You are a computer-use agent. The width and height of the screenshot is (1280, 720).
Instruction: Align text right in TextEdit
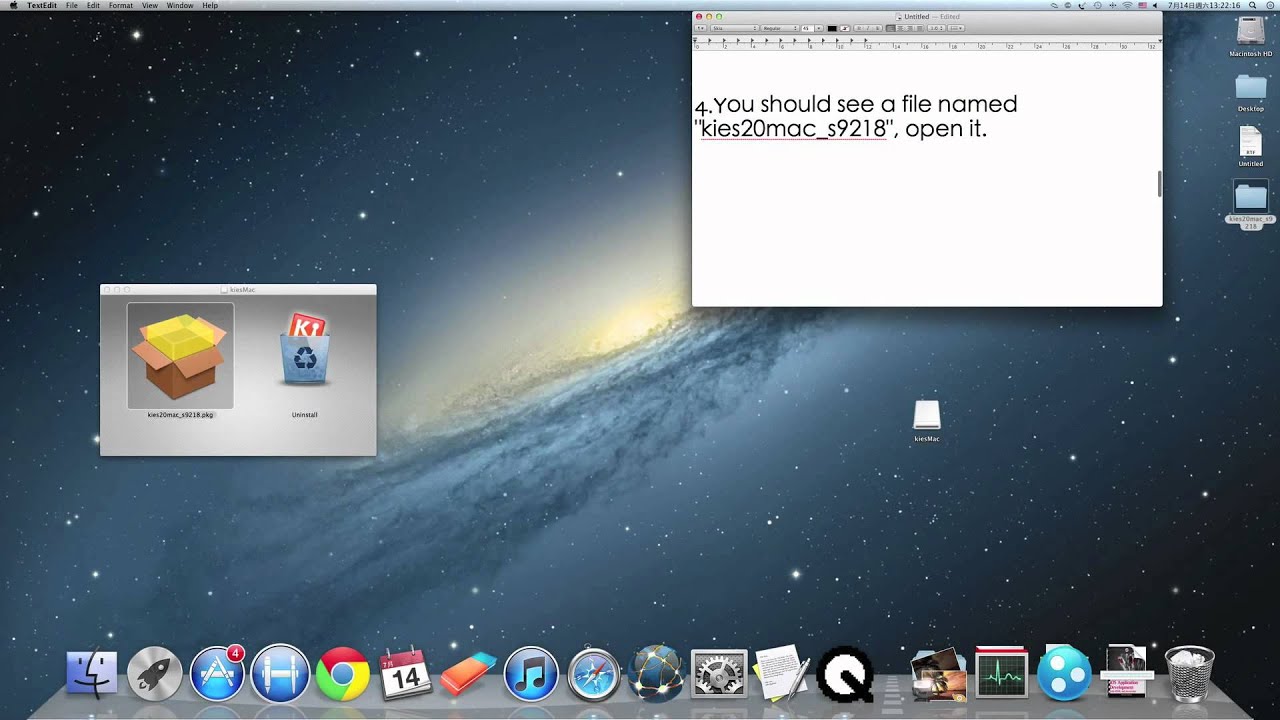pos(910,28)
